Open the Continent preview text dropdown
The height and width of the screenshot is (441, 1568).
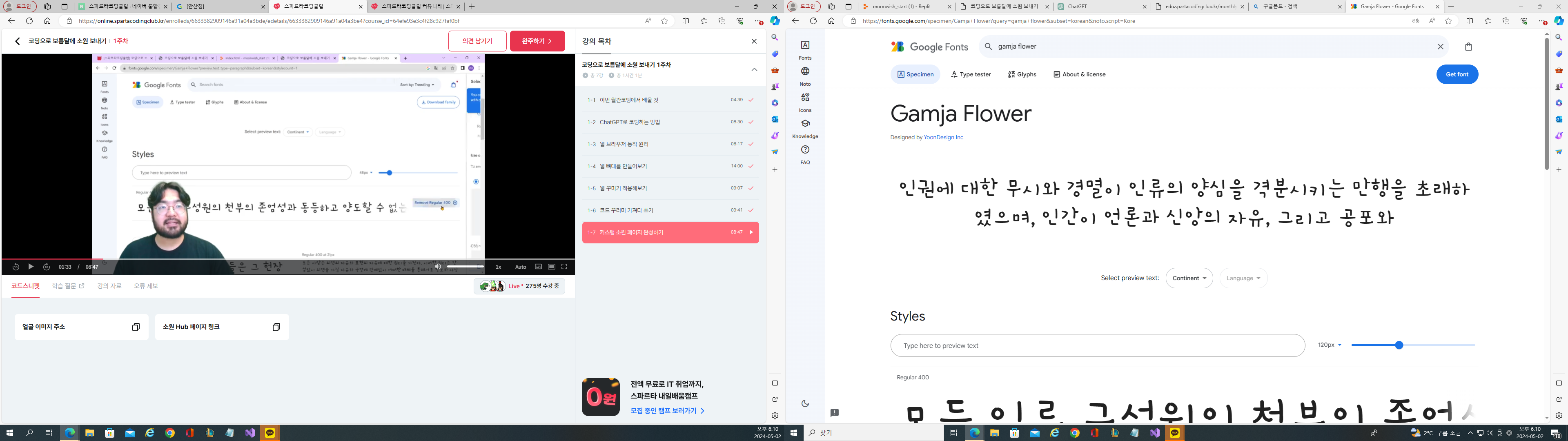(1189, 278)
